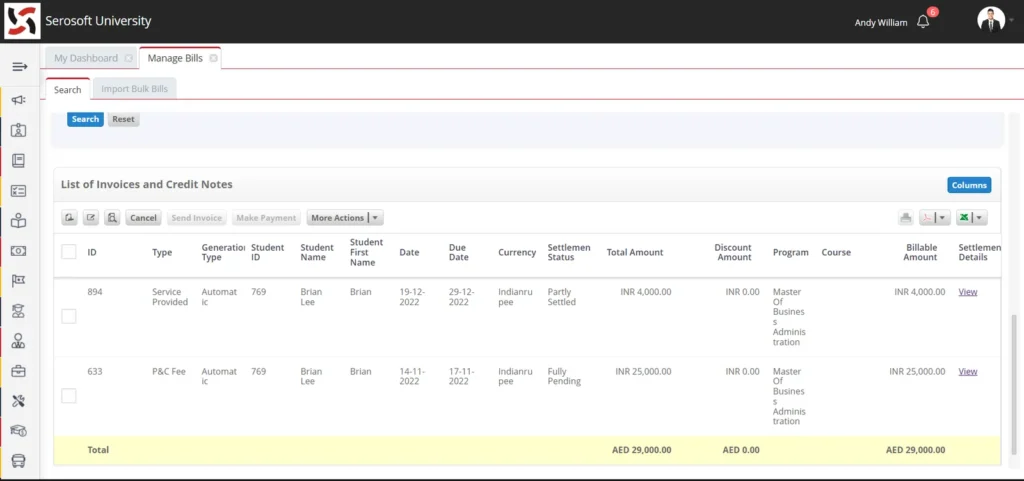Screen dimensions: 1024x481
Task: Toggle the select-all checkbox in the table header
Action: 69,252
